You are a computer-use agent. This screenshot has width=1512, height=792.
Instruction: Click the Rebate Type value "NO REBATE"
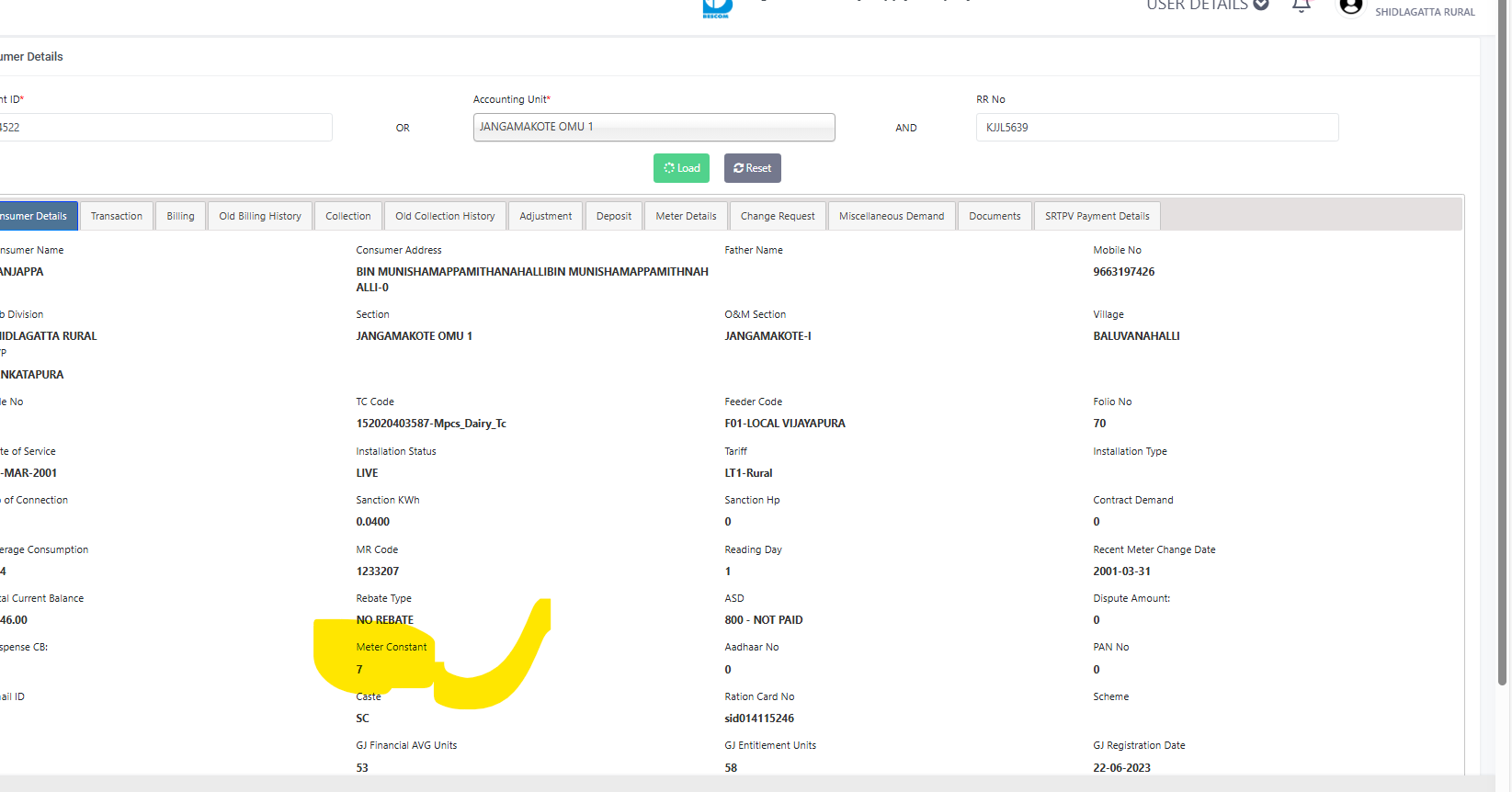click(x=385, y=620)
